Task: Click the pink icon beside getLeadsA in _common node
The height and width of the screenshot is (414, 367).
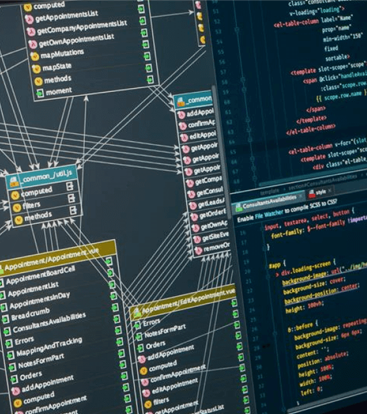Action: (x=193, y=205)
